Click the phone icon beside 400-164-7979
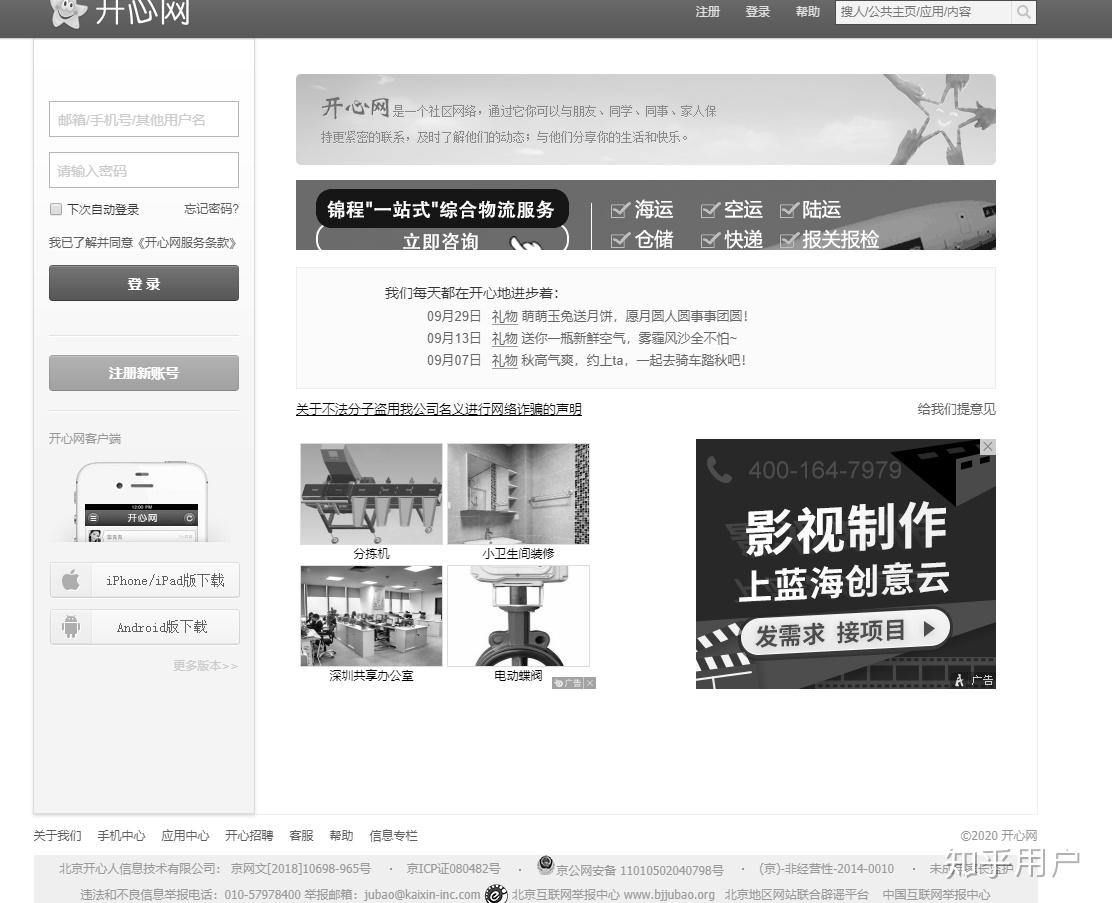 click(x=719, y=470)
